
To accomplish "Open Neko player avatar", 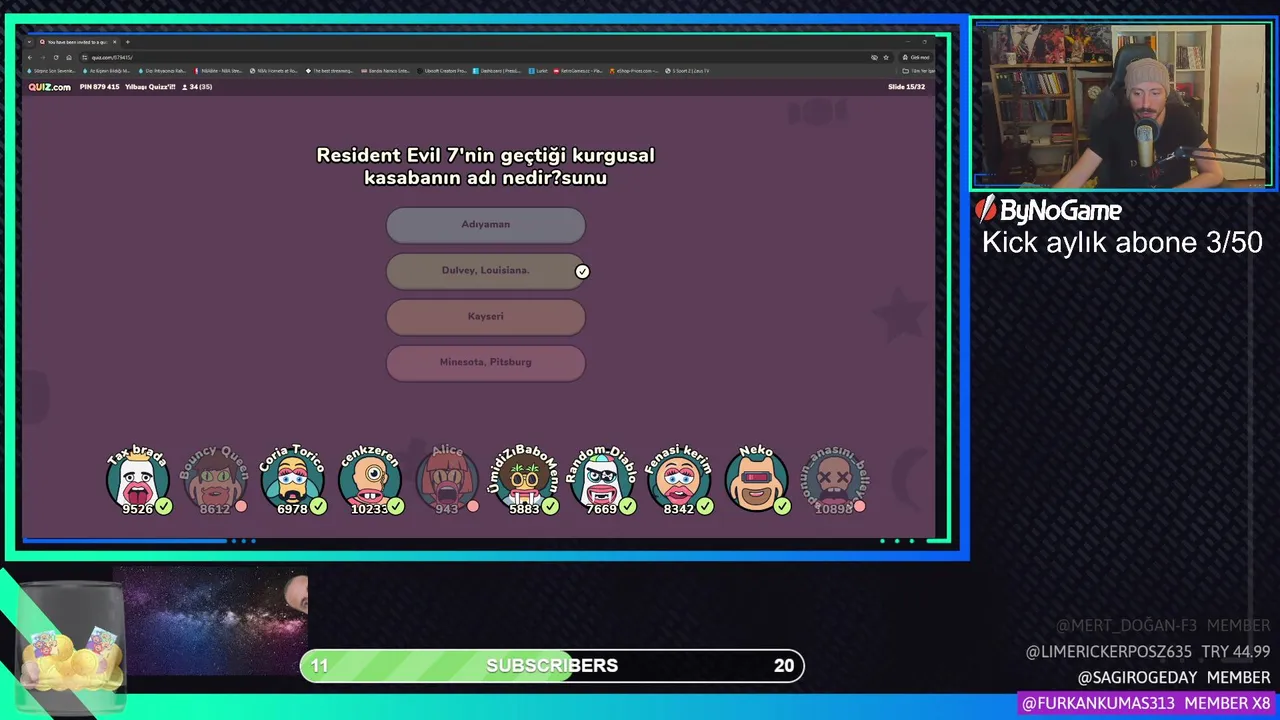I will click(756, 481).
